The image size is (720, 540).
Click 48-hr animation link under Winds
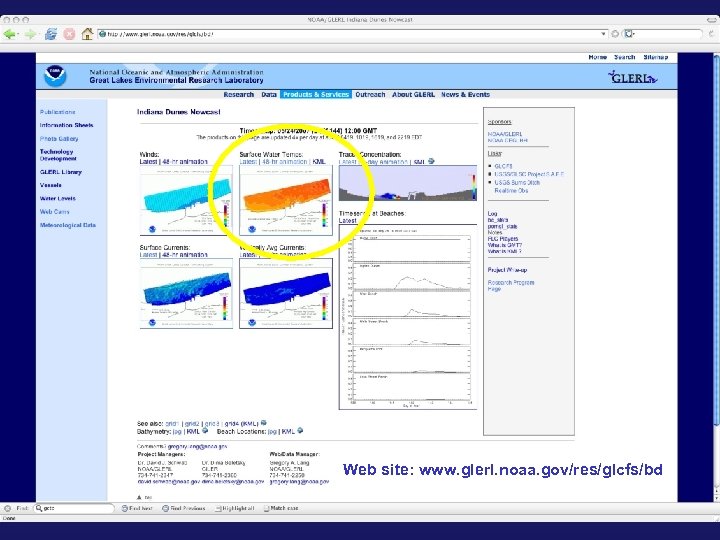coord(185,162)
